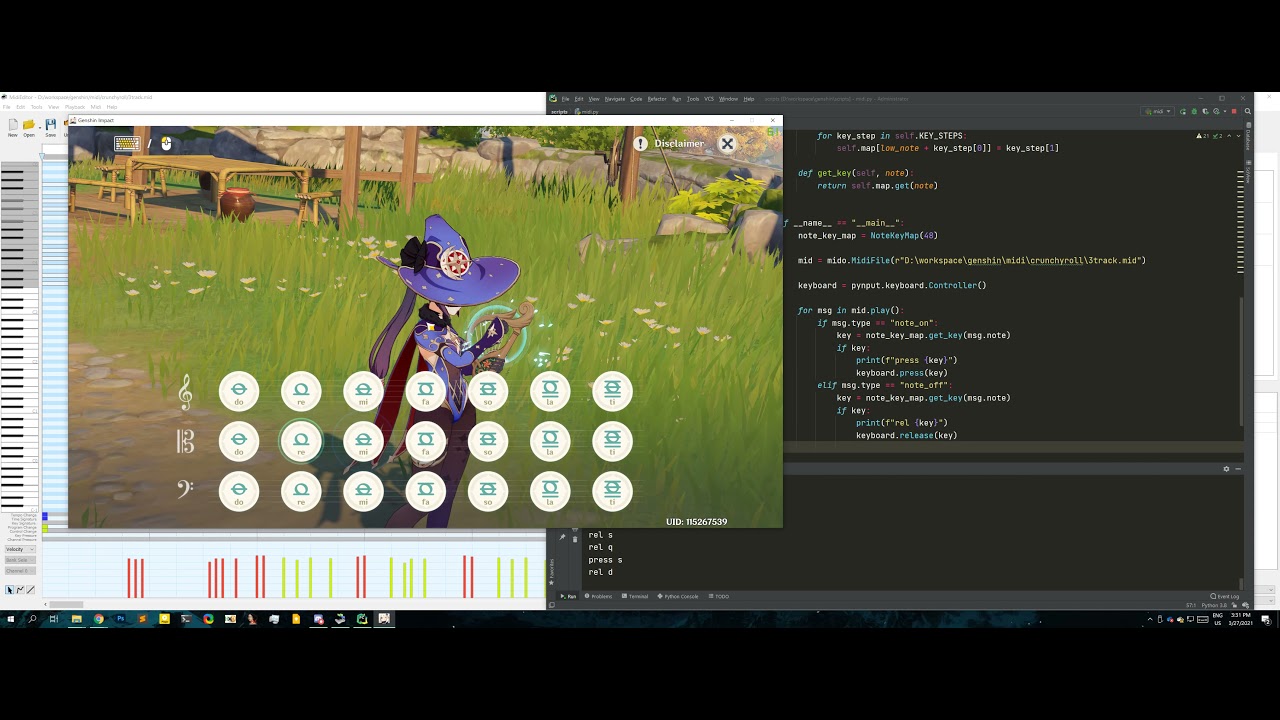
Task: Open Run panel settings gear
Action: (x=1226, y=469)
